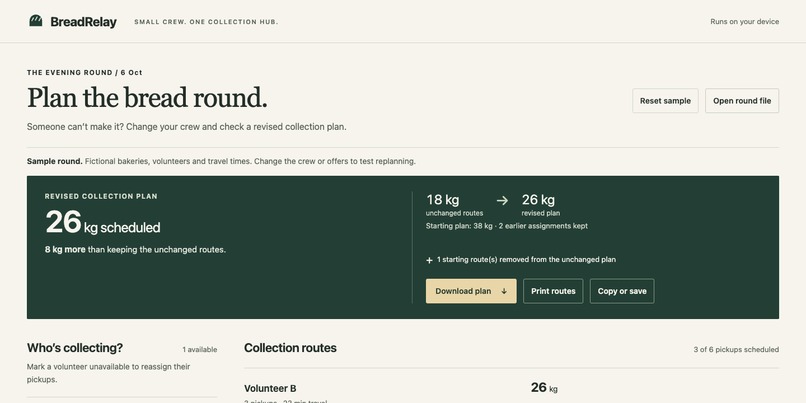
Task: Click '8 kg more than keeping the unchanged routes'
Action: tap(136, 250)
